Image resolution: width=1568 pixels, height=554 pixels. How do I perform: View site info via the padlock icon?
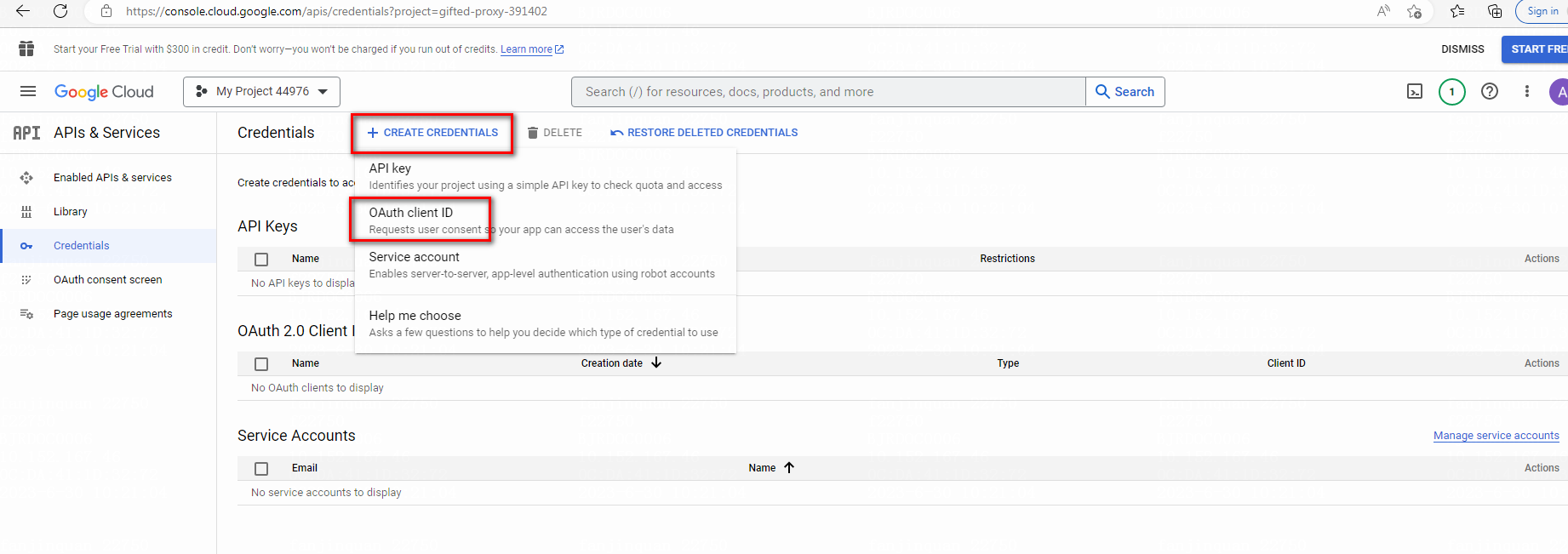point(106,11)
